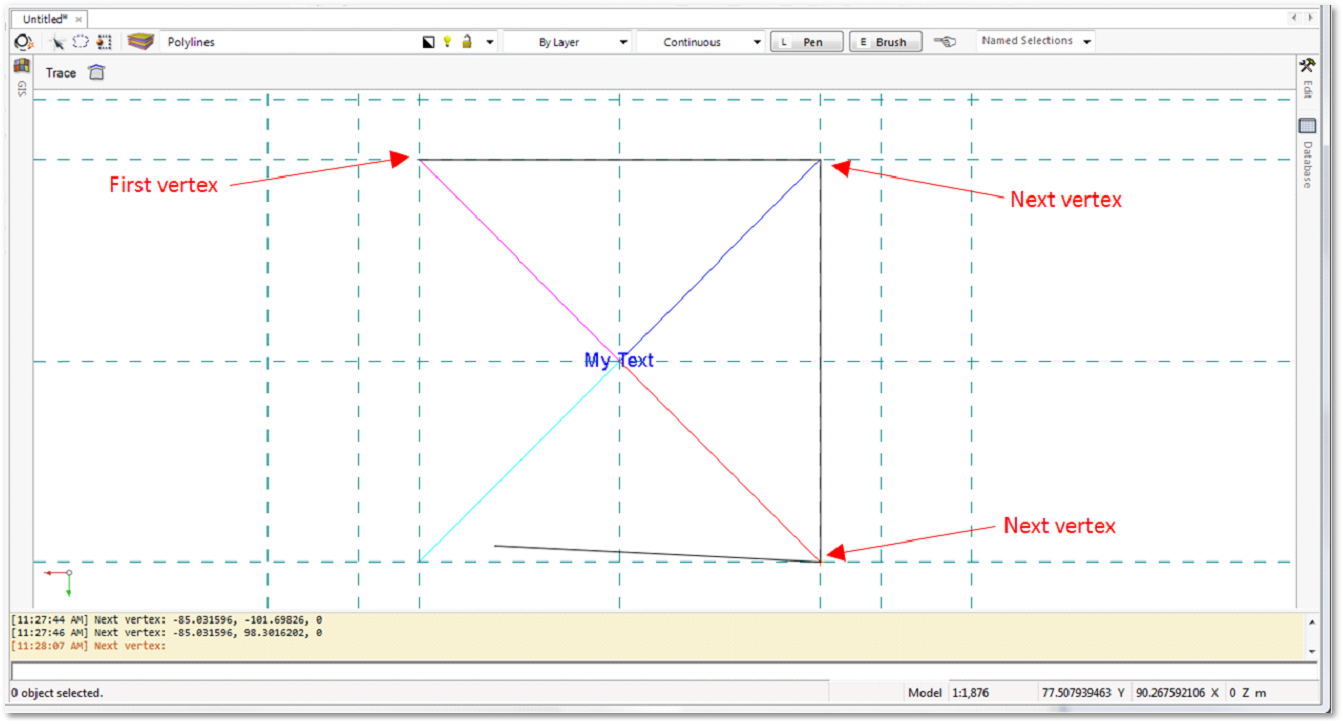Click the 11:27:46 AM Next vertex log line

[166, 633]
